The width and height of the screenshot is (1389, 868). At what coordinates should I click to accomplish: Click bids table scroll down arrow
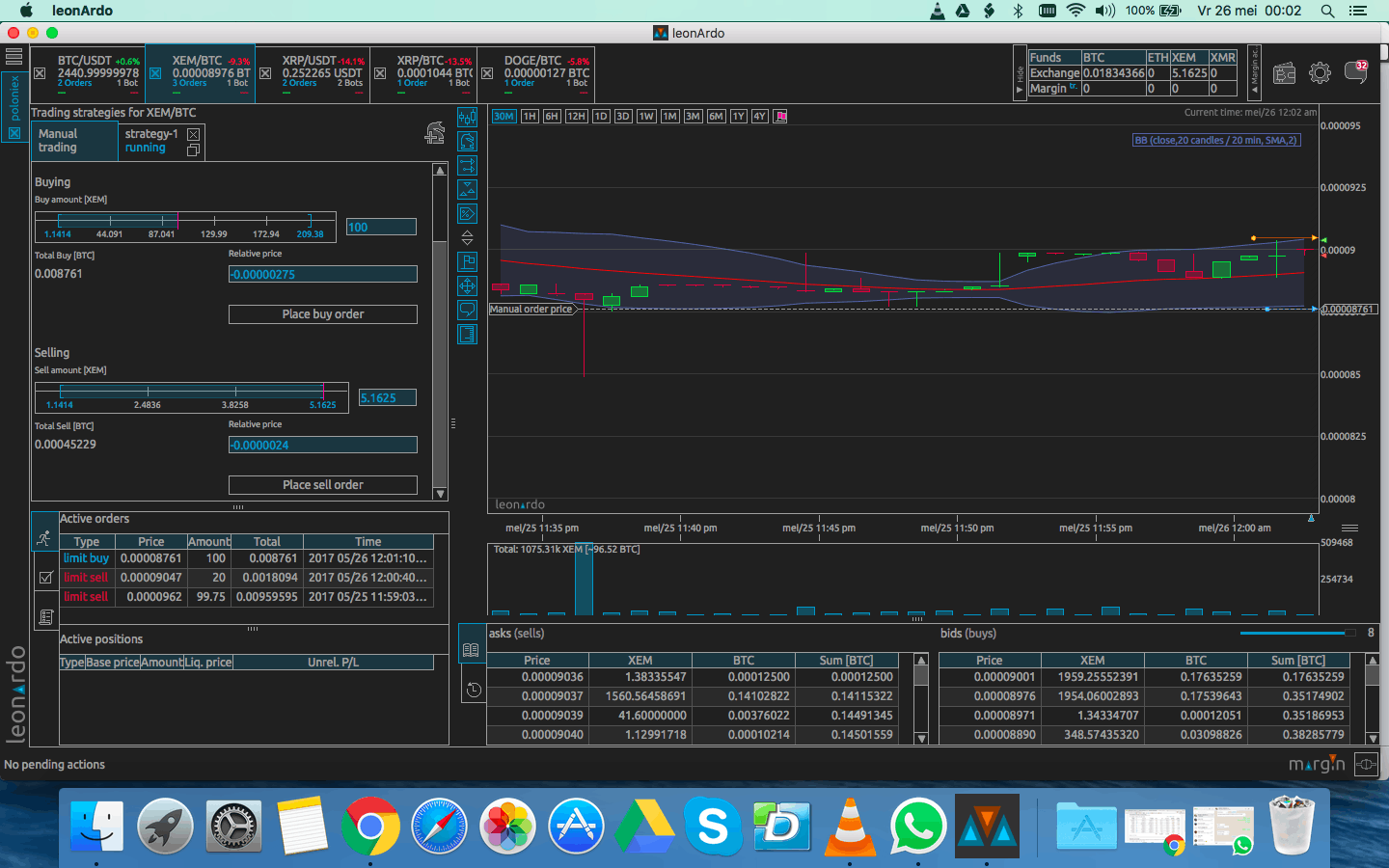pos(1373,738)
